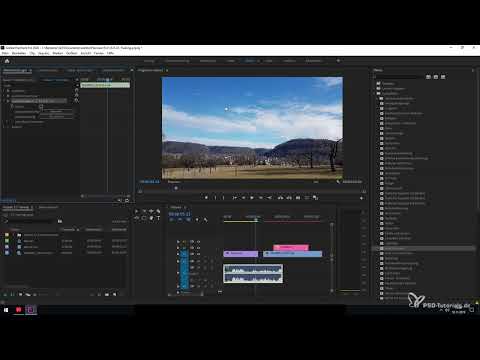Switch Project panel to list view

12,295
